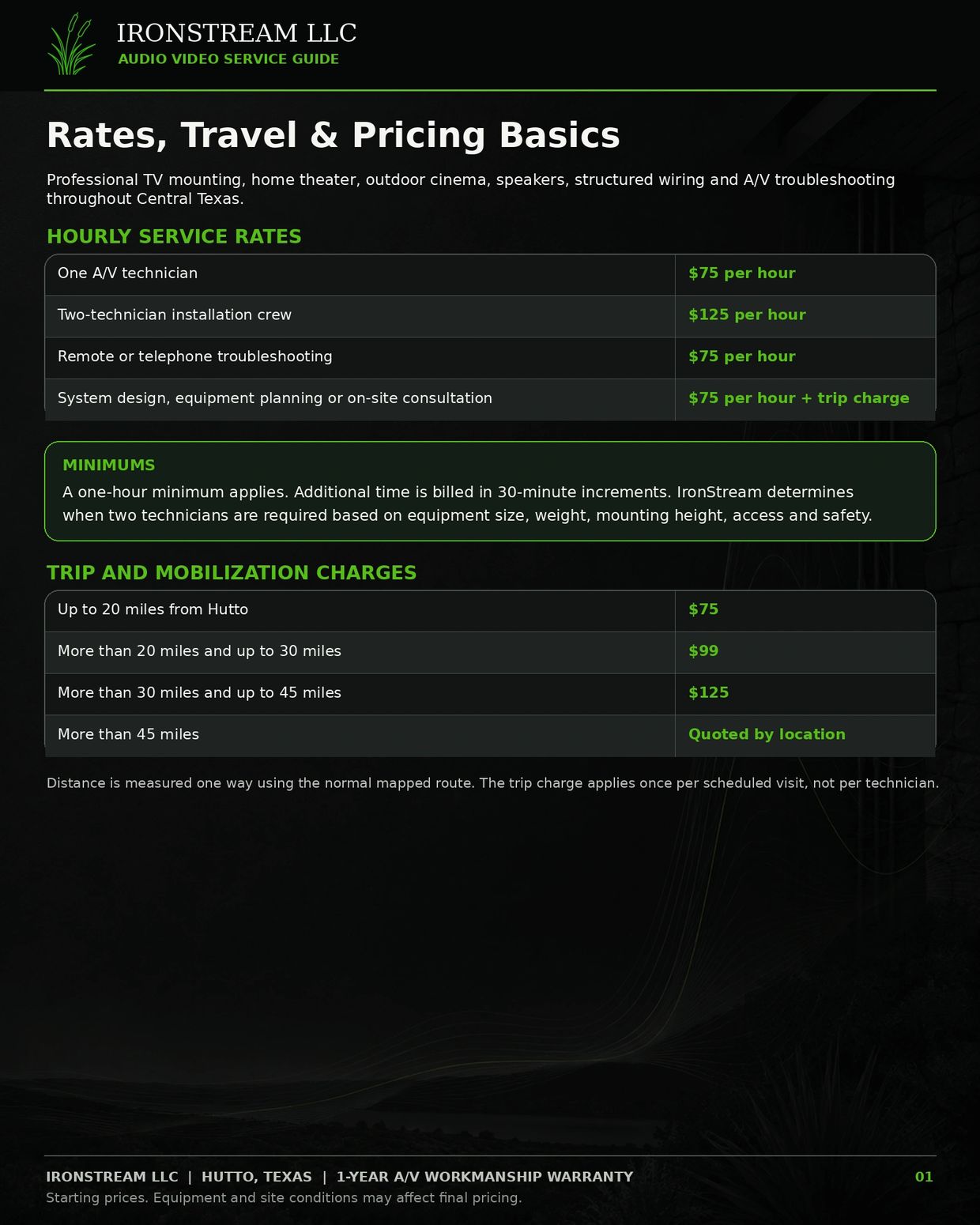Select the Two-technician installation crew row
980x1225 pixels.
click(490, 316)
